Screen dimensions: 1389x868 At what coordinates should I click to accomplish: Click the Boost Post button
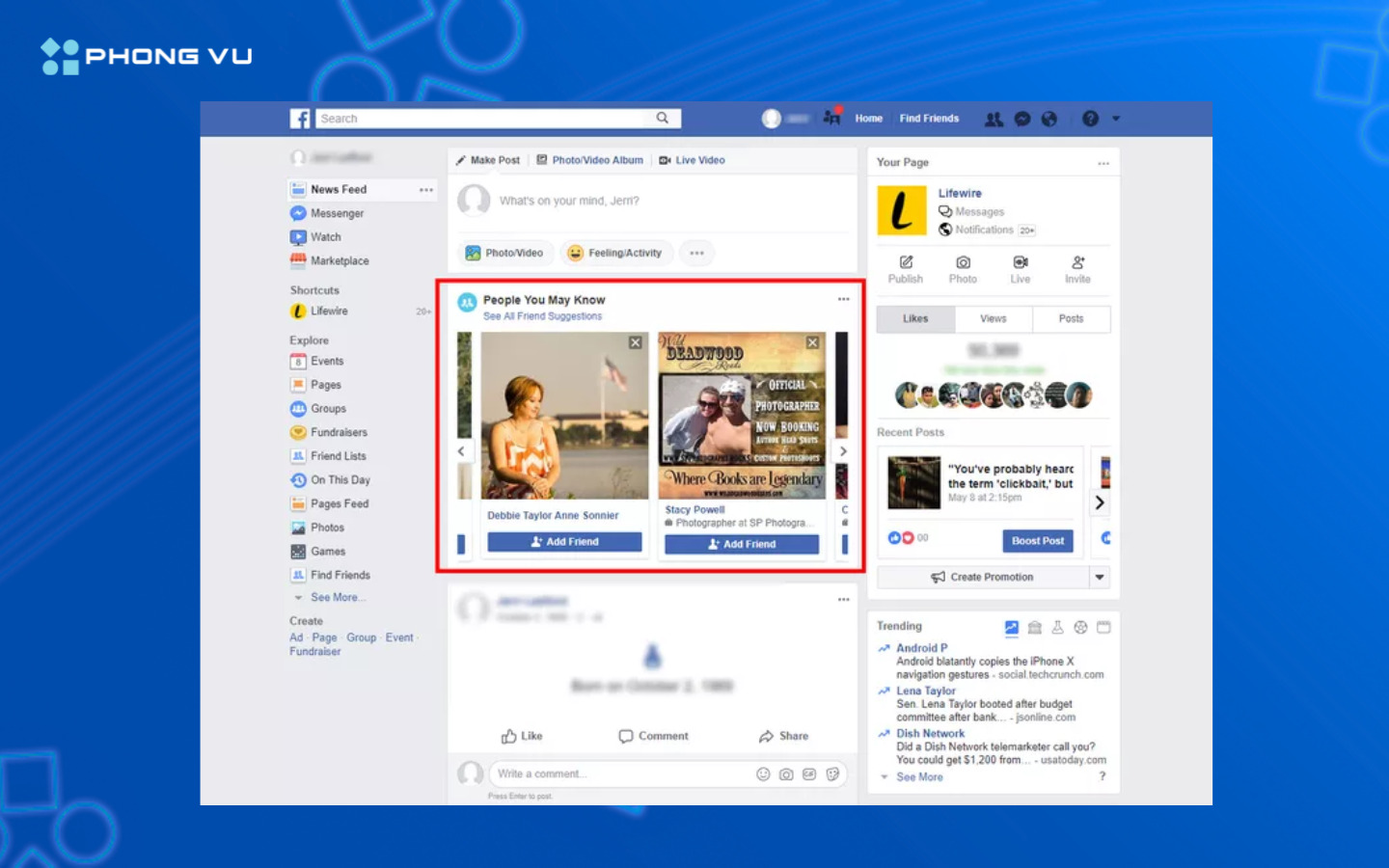[x=1038, y=541]
